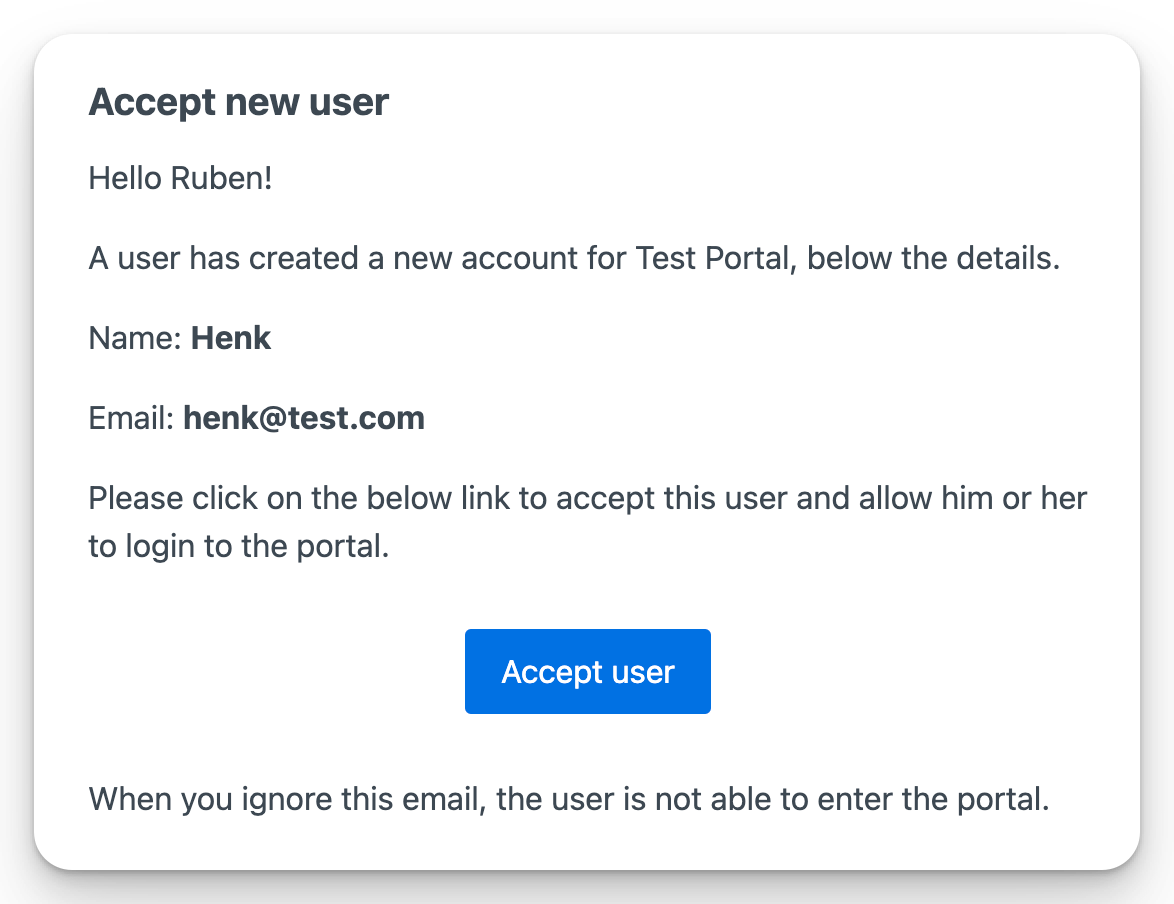Click the henk@test.com email address
Viewport: 1174px width, 904px height.
[x=304, y=418]
